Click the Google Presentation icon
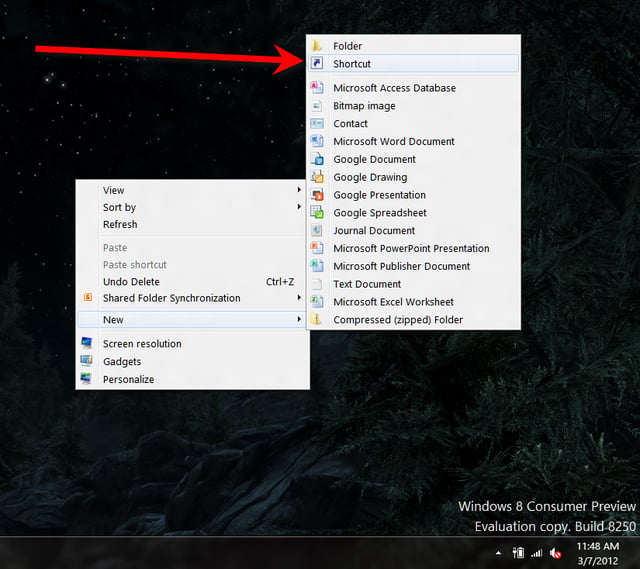The image size is (640, 569). 317,195
